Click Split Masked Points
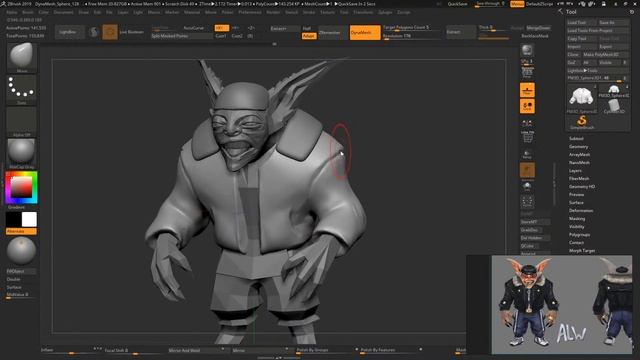The width and height of the screenshot is (640, 360). (182, 36)
